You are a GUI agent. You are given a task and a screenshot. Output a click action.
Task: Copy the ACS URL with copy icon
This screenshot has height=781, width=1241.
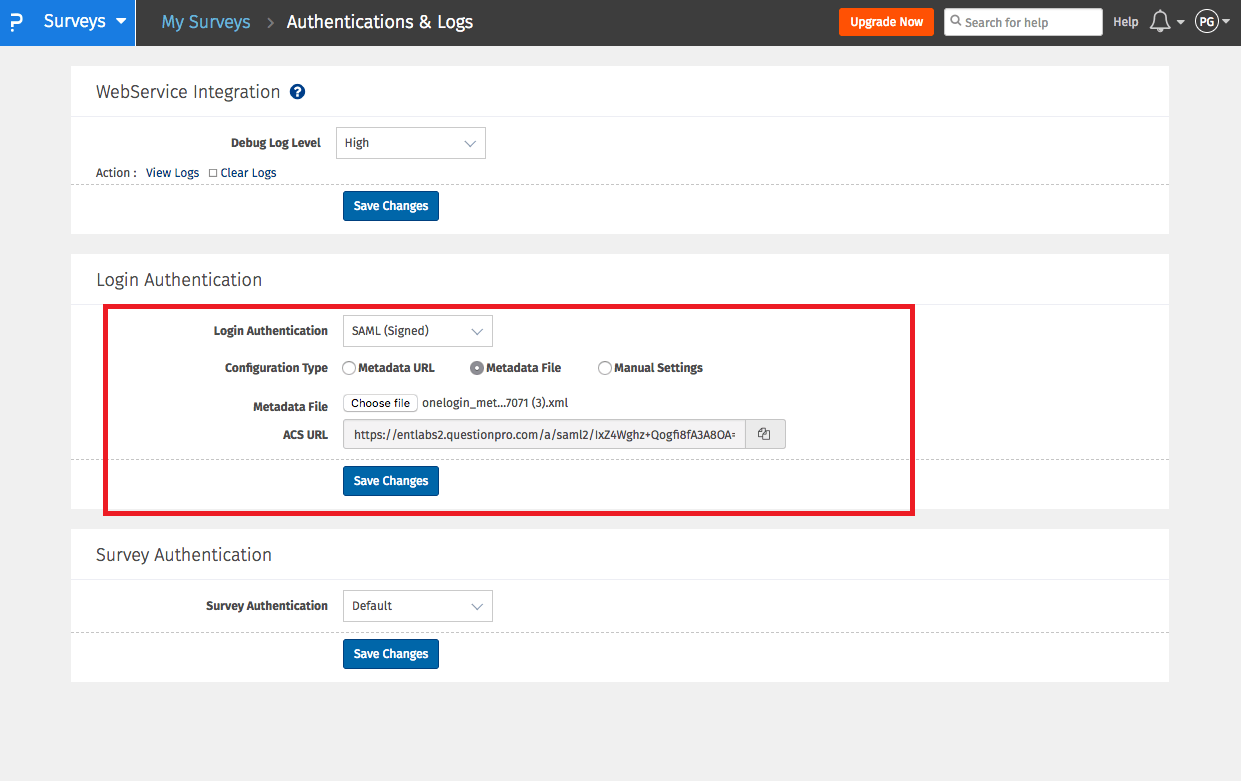765,434
